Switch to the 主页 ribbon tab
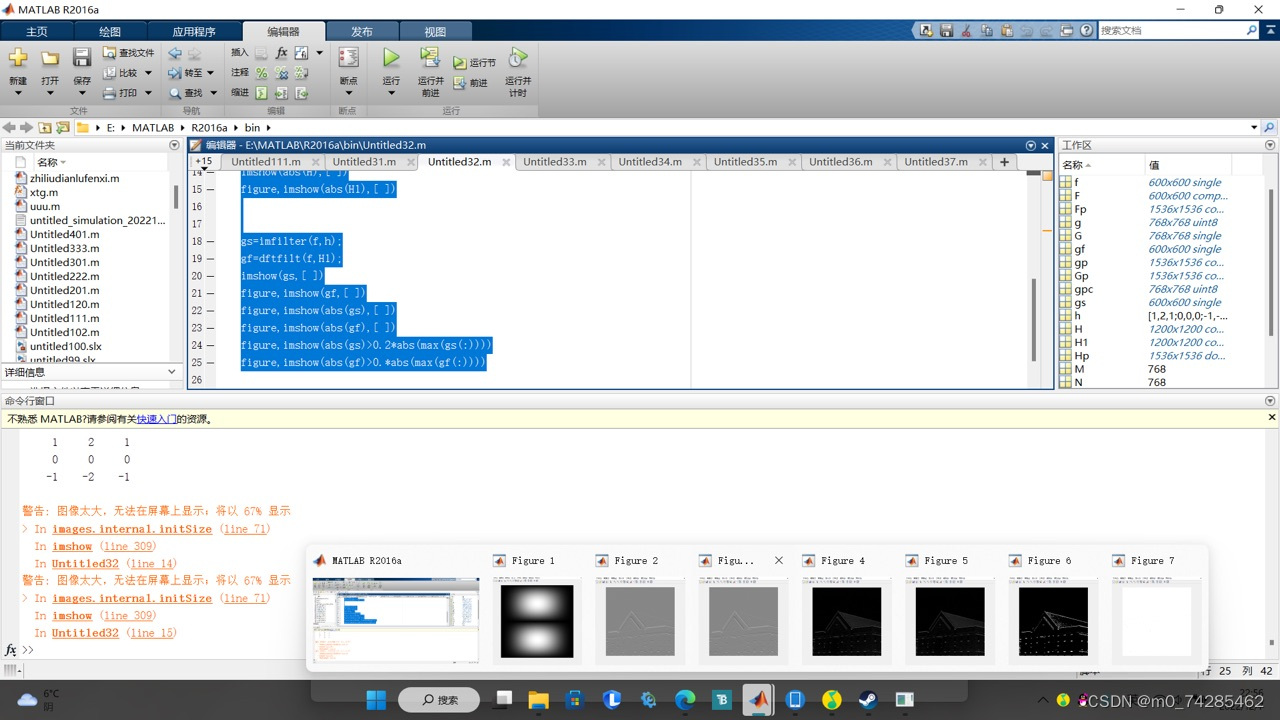The height and width of the screenshot is (720, 1280). tap(37, 31)
